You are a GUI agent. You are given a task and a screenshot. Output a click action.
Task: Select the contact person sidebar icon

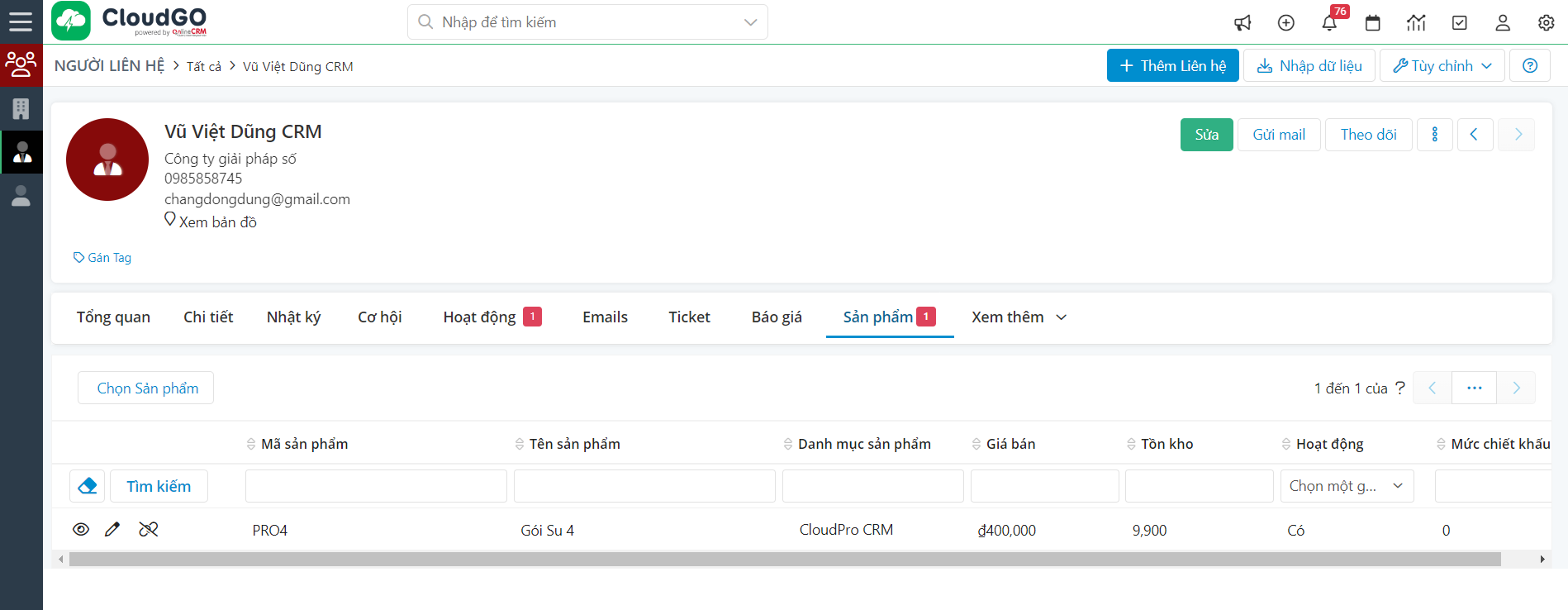[21, 152]
